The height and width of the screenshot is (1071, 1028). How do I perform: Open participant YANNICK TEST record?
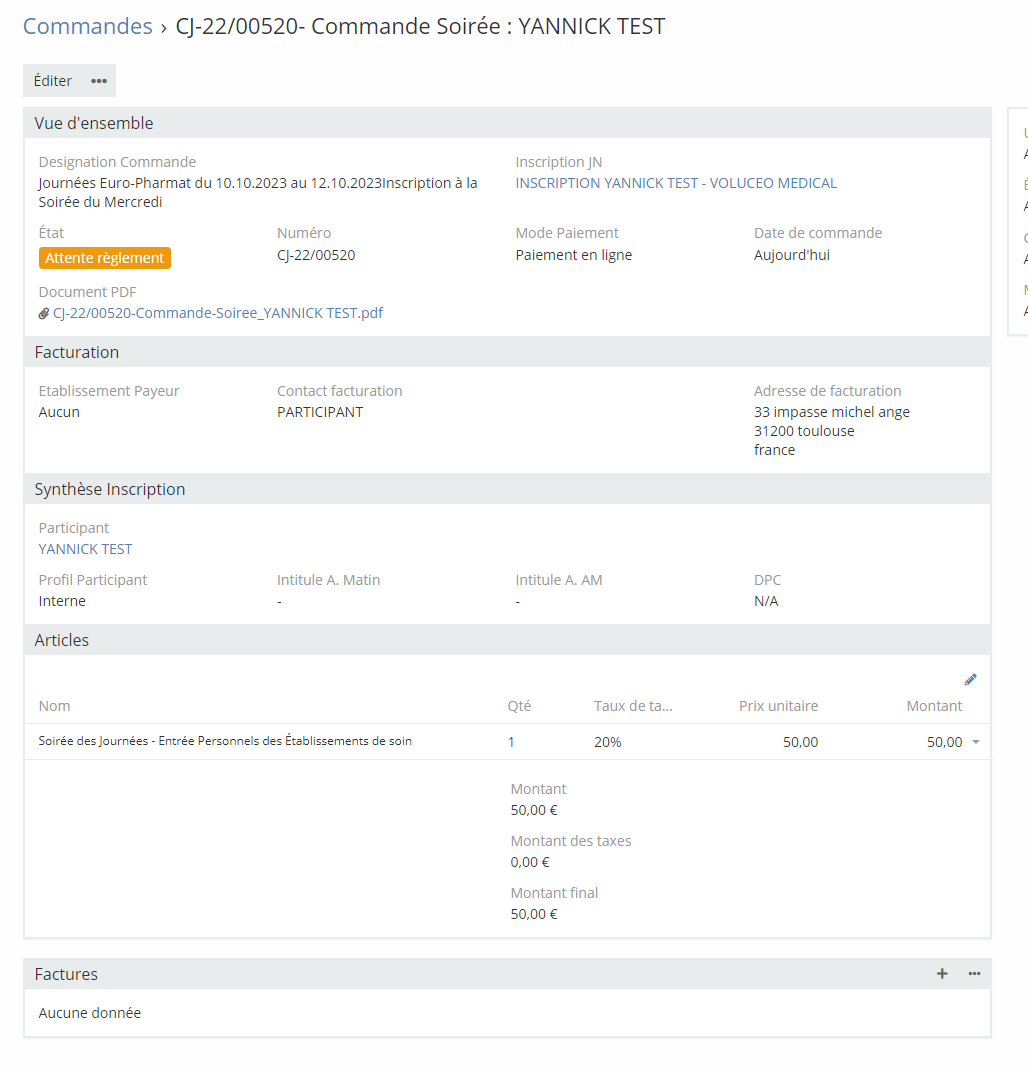coord(85,549)
